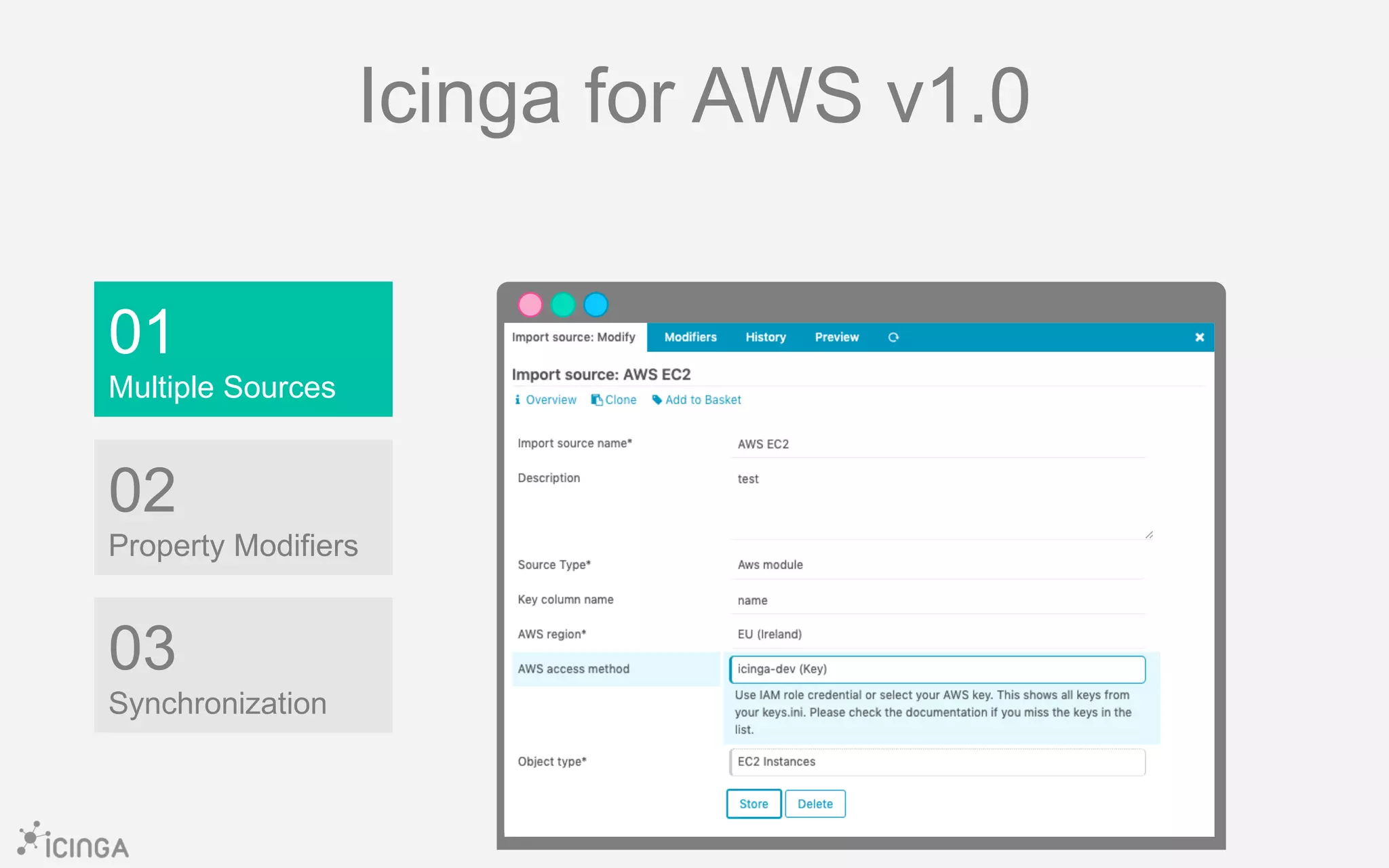
Task: Click the green circle window control
Action: 563,304
